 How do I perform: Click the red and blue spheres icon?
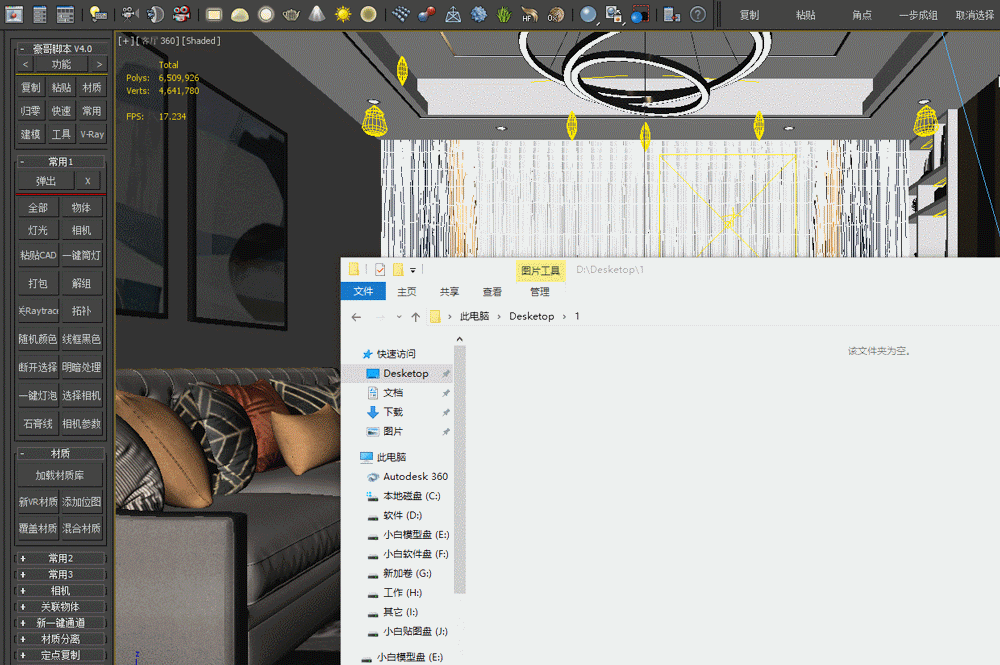(427, 14)
